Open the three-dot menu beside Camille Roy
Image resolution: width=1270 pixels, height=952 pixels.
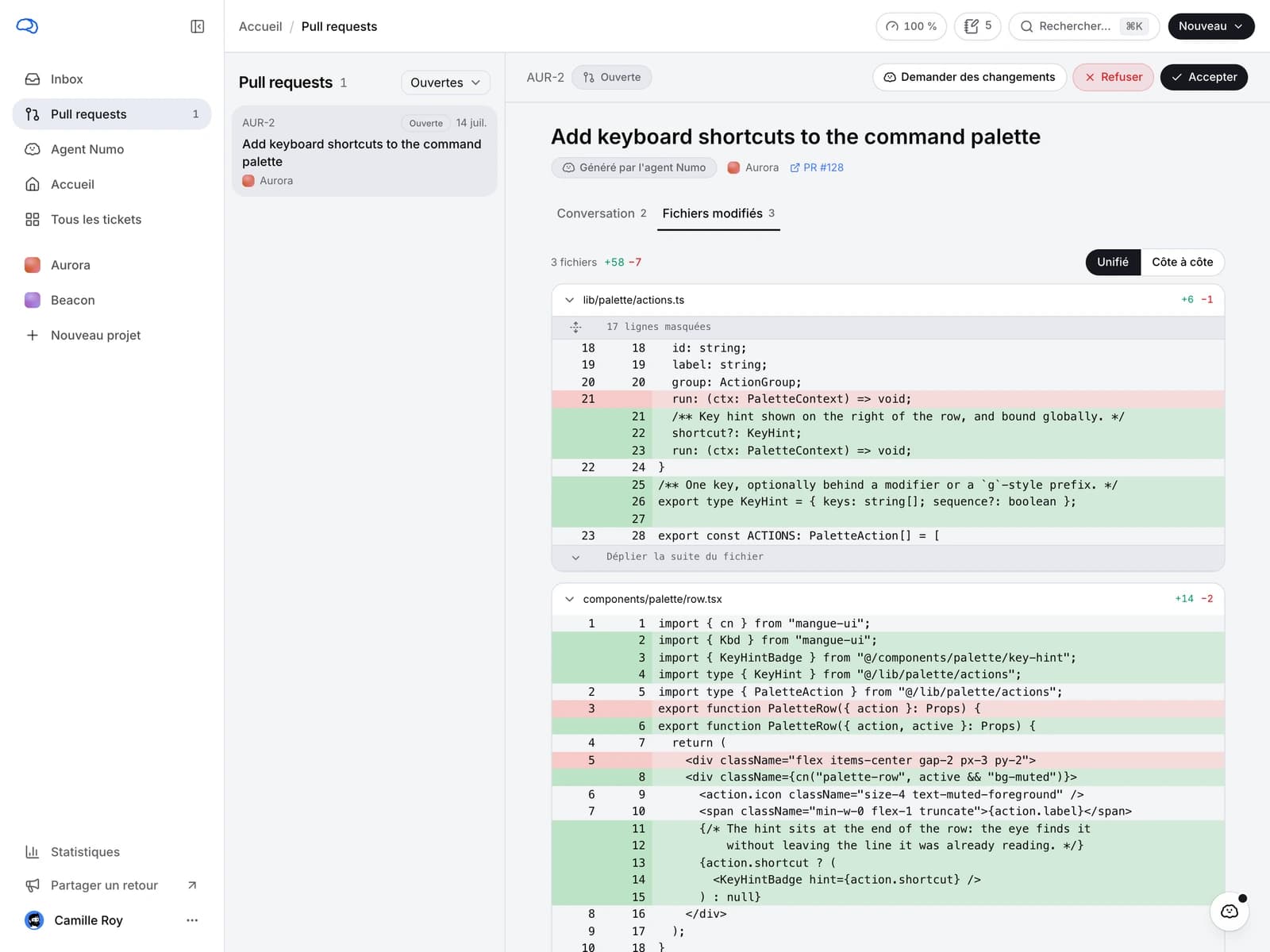[192, 920]
